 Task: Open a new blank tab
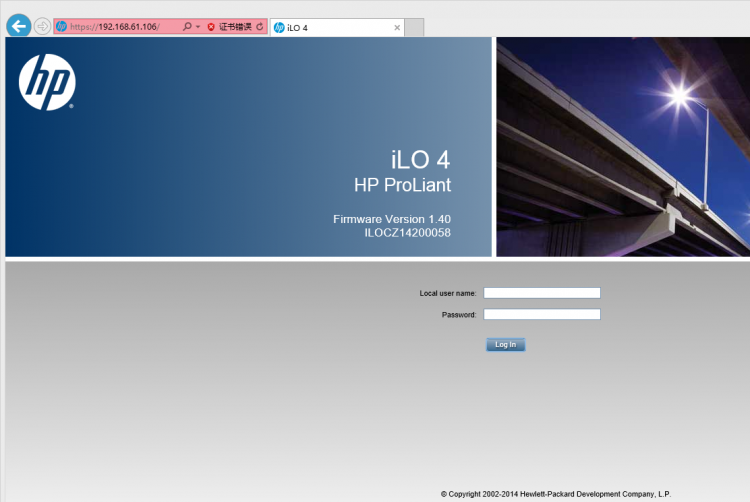[414, 28]
